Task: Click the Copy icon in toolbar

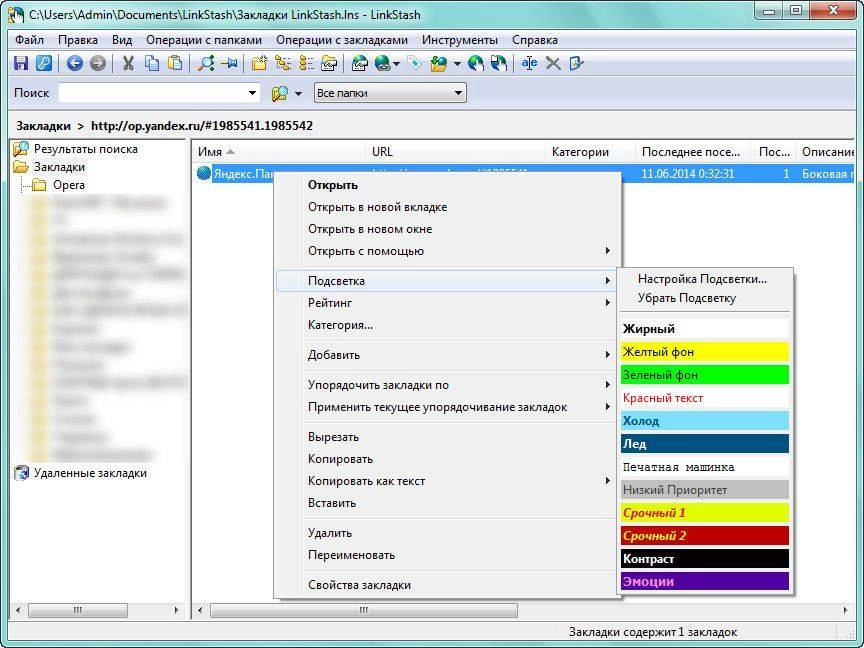Action: (x=152, y=63)
